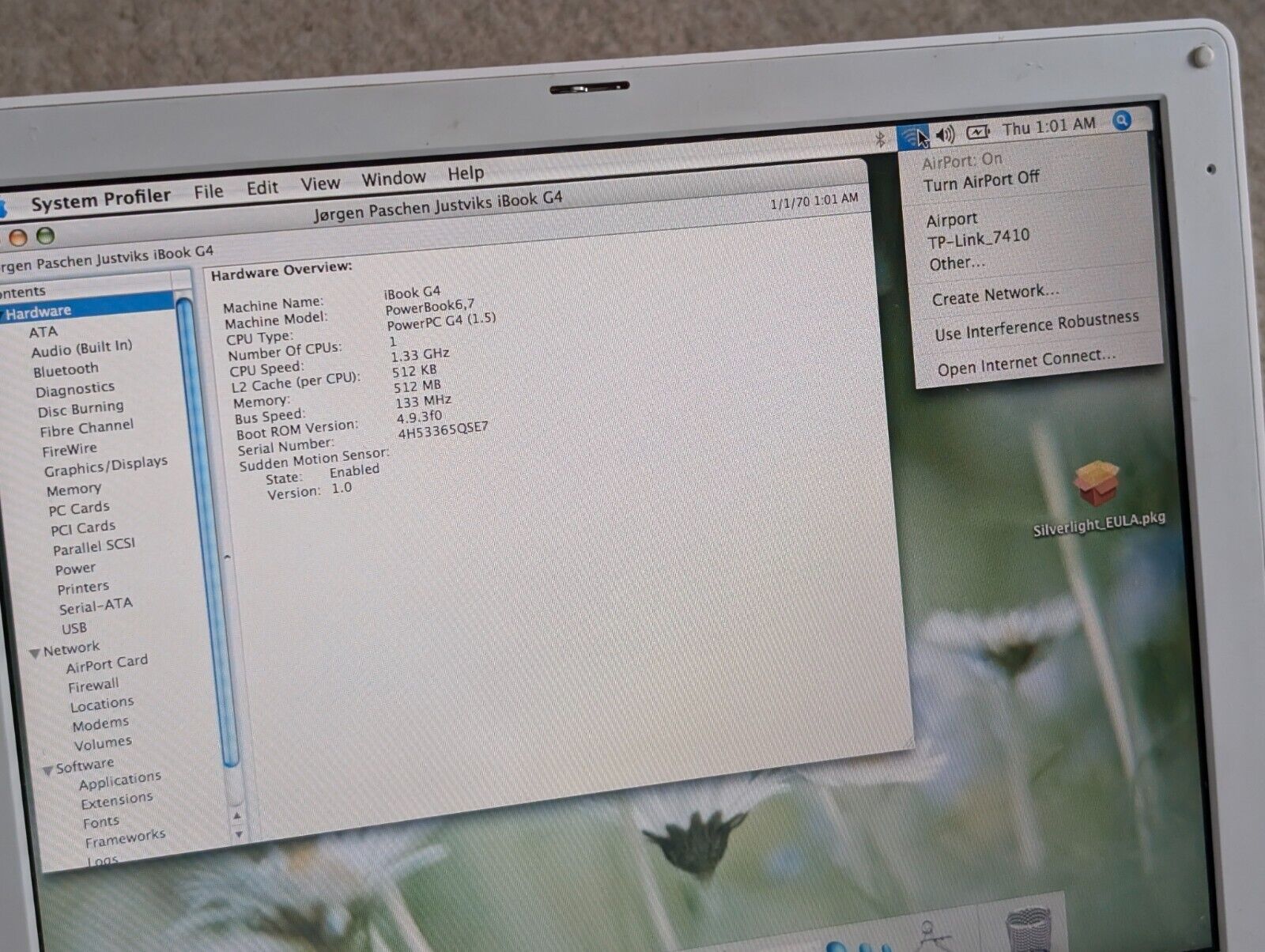1265x952 pixels.
Task: Open the File menu
Action: (209, 191)
